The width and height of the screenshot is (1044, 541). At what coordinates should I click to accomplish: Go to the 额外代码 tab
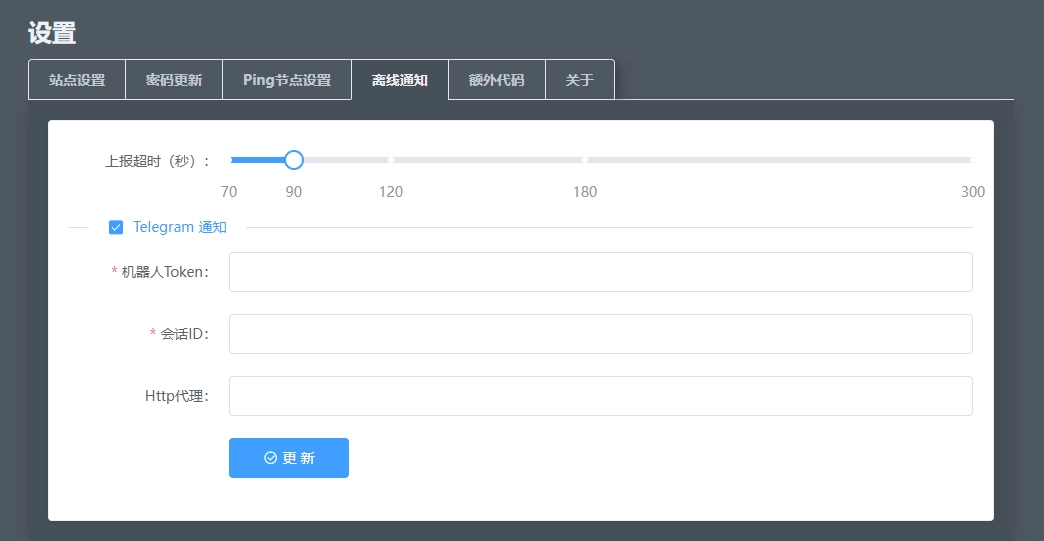click(497, 80)
